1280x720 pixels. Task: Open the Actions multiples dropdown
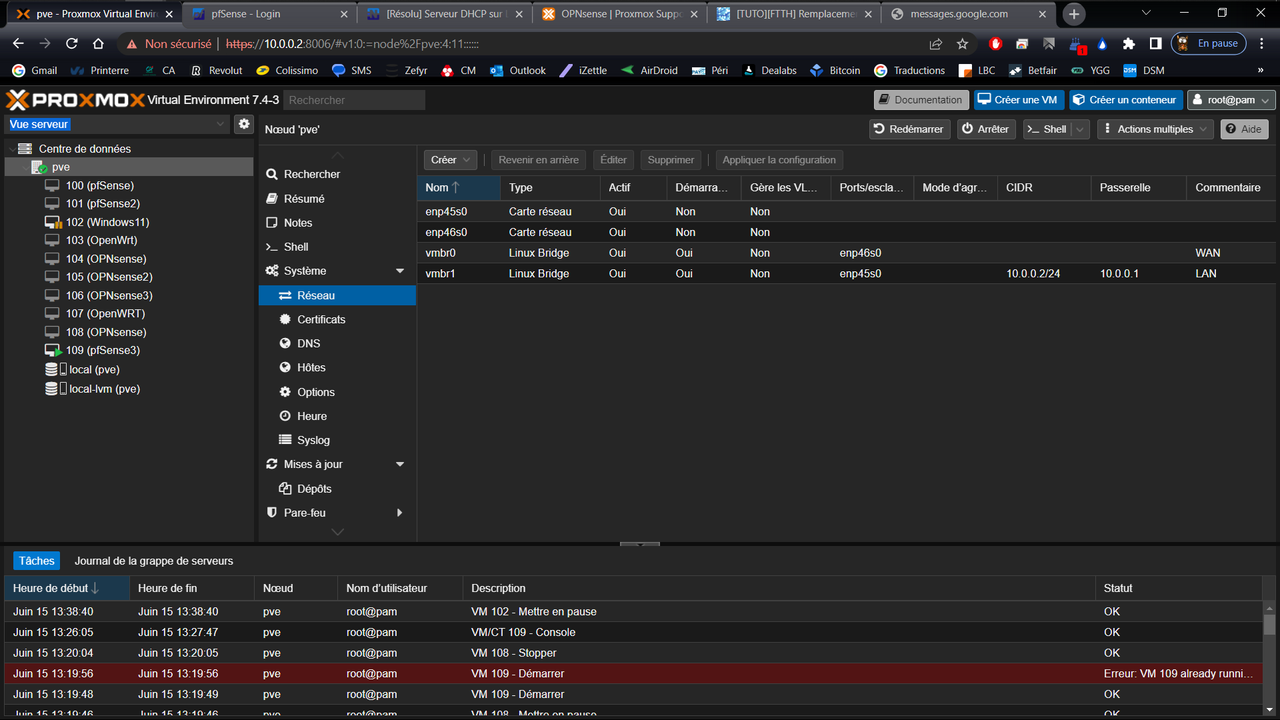[x=1155, y=129]
